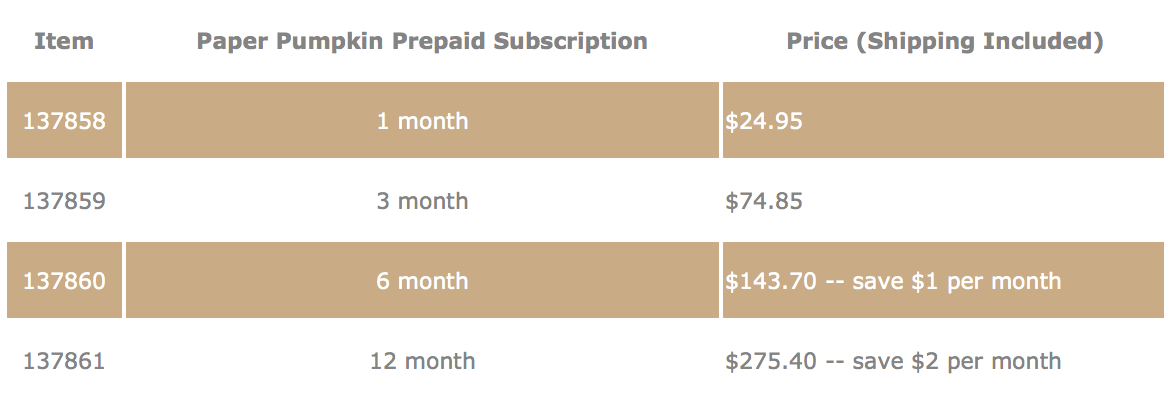
Task: Select item number 137860
Action: pos(65,281)
